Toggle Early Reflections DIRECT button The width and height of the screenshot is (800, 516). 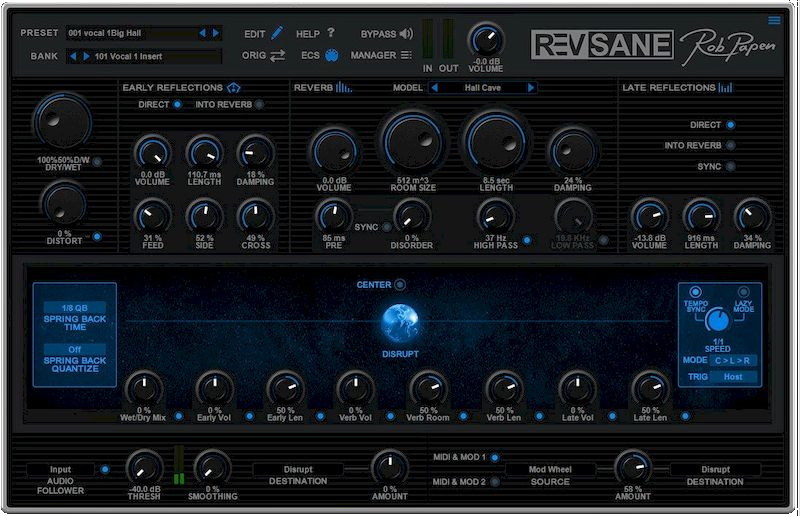[177, 104]
